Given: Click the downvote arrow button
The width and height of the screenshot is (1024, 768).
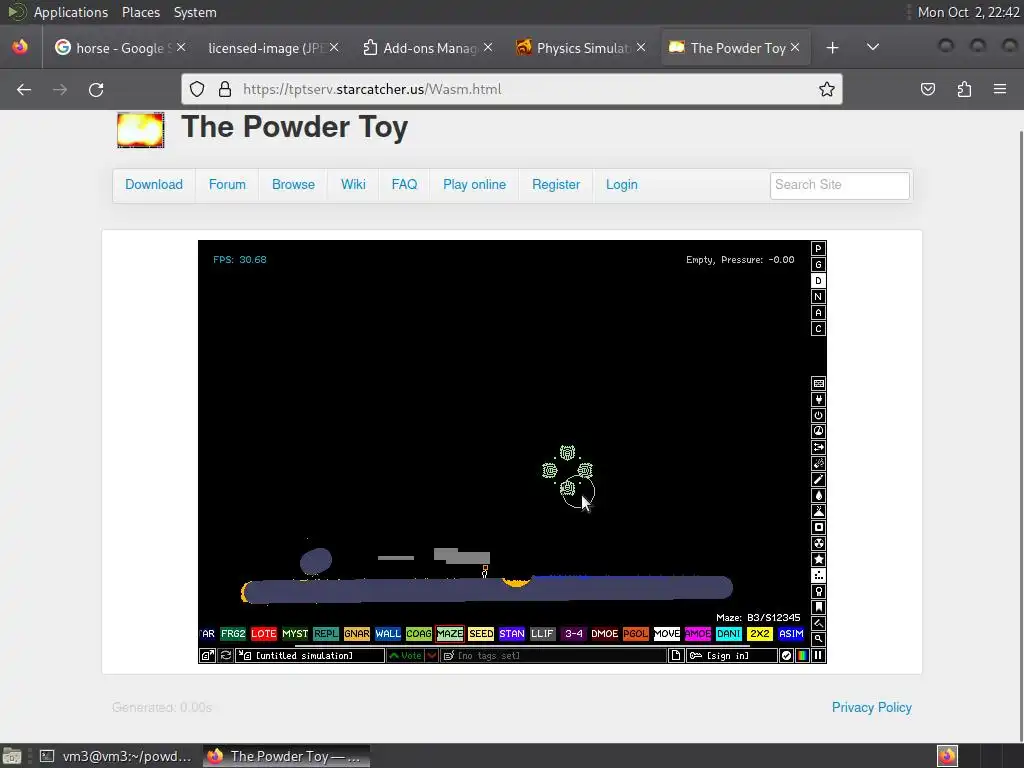Looking at the screenshot, I should (432, 656).
